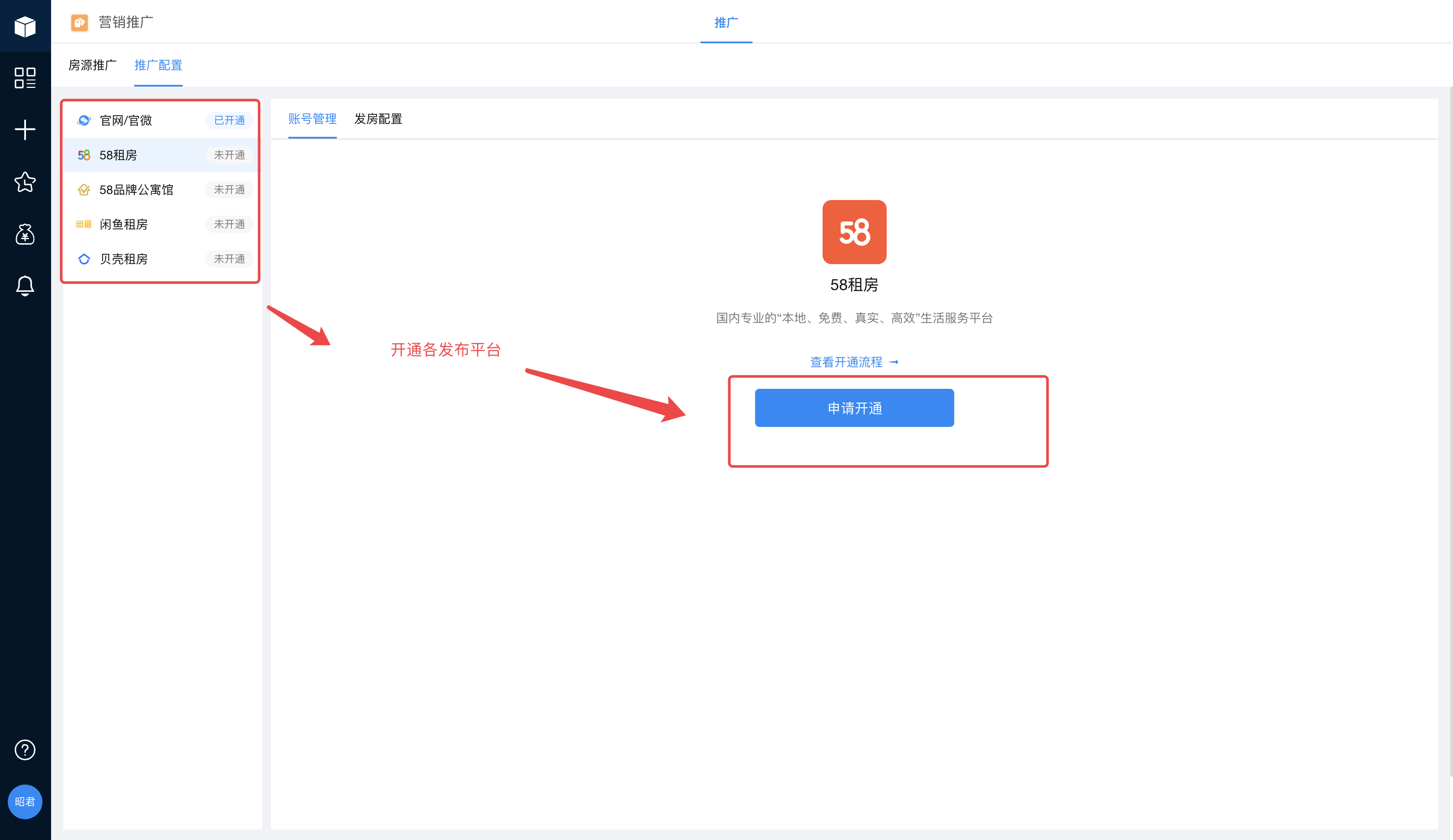Switch to the 房源推广 tab
1453x840 pixels.
[x=92, y=65]
